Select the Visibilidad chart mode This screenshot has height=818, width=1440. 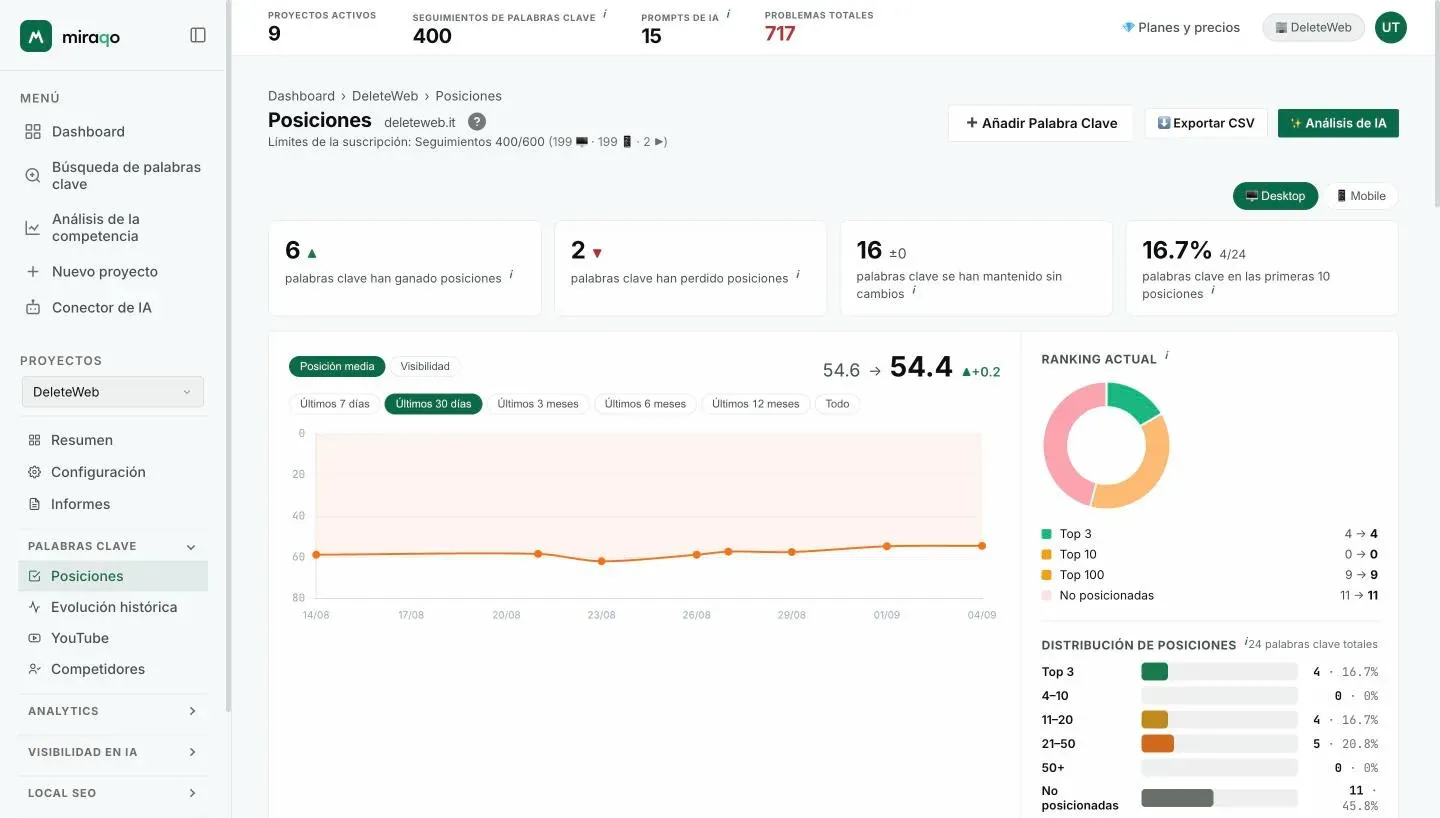point(425,366)
